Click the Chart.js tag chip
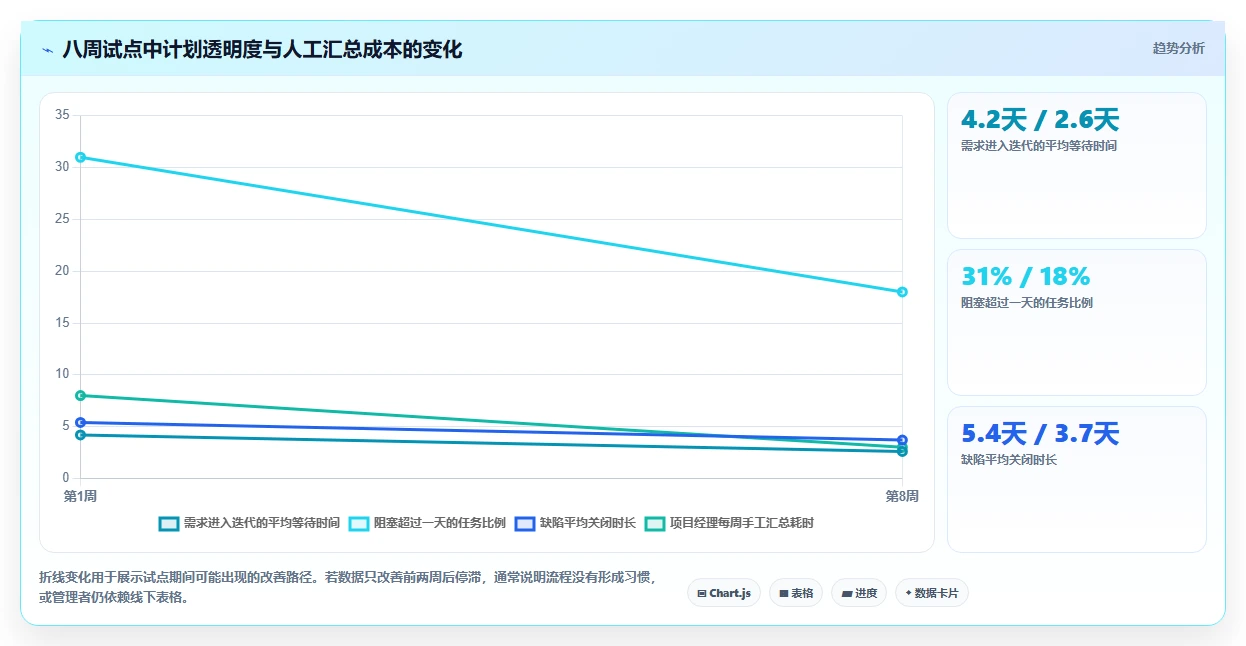 pyautogui.click(x=724, y=593)
